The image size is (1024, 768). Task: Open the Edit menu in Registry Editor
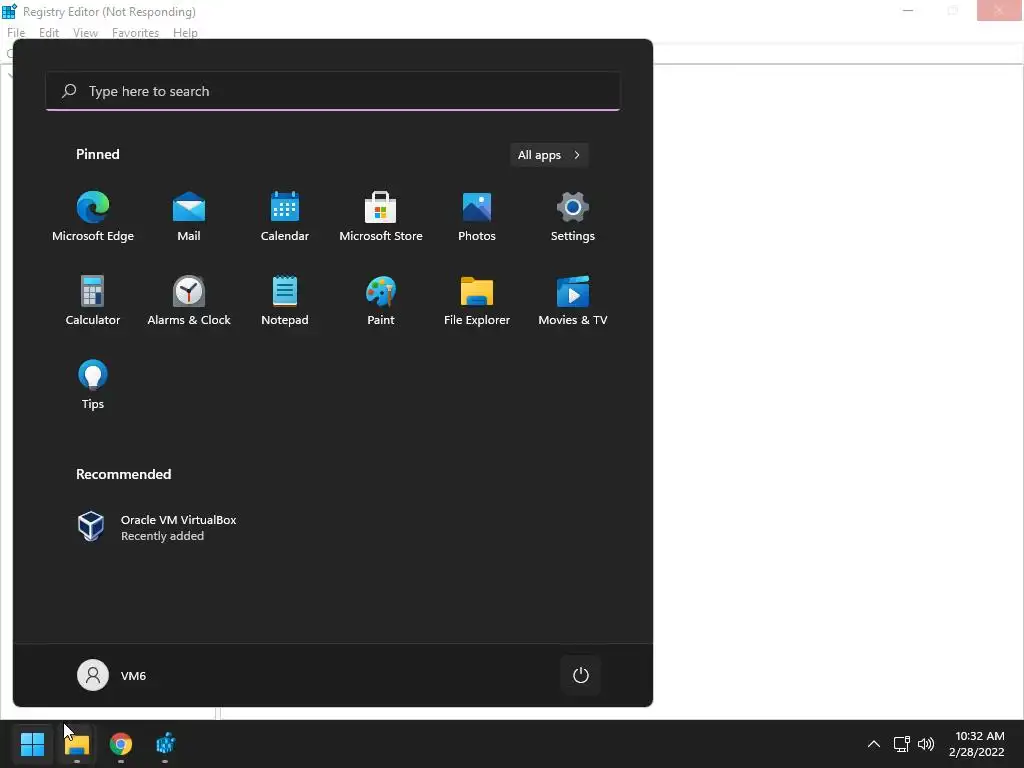tap(49, 33)
